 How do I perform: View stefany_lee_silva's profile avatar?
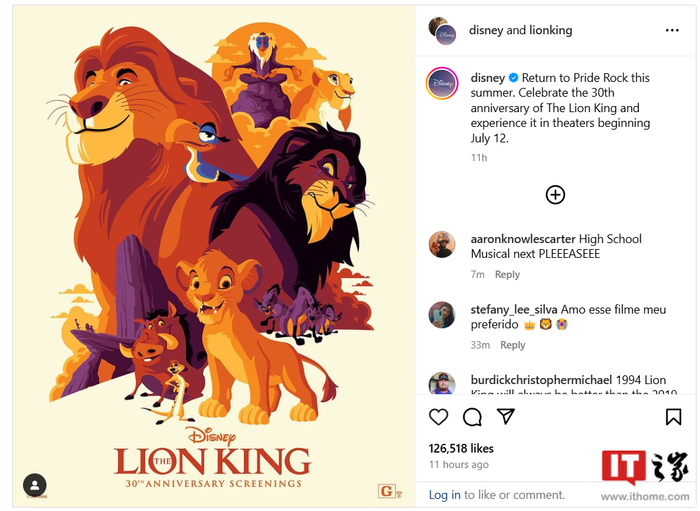[x=442, y=315]
